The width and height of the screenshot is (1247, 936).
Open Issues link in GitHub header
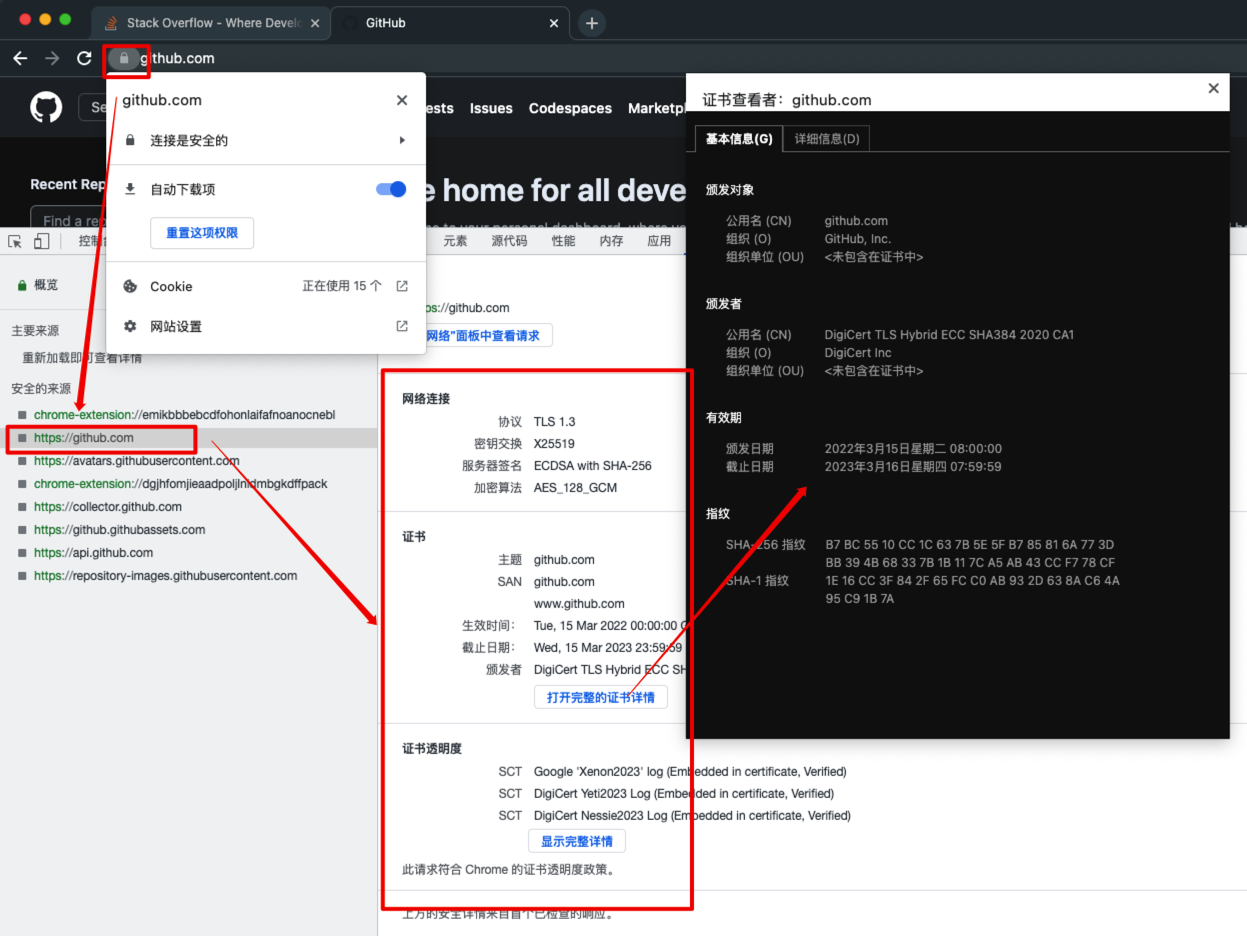[491, 108]
